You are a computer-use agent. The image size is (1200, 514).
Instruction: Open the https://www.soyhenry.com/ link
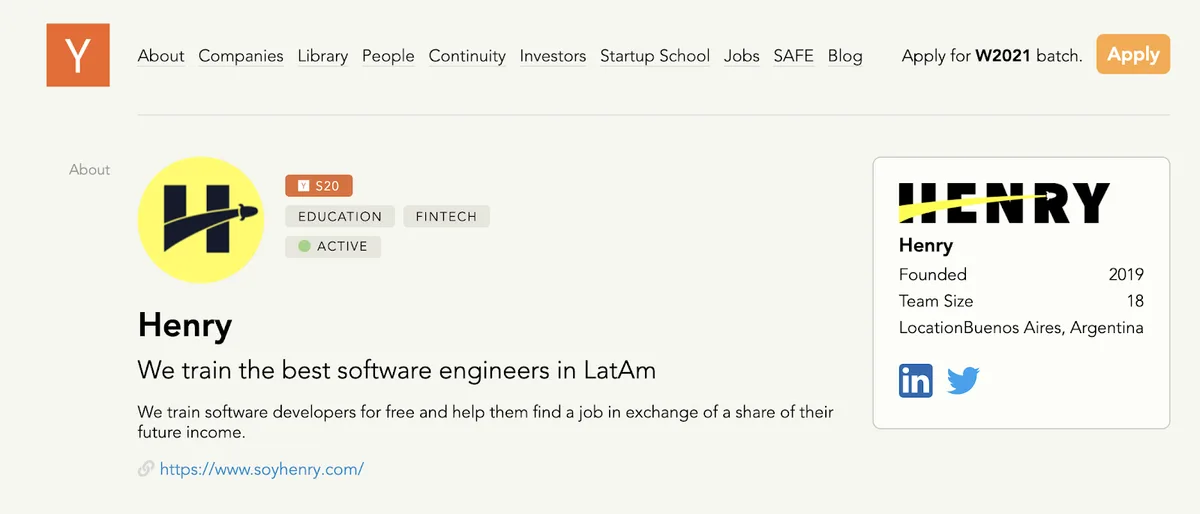coord(262,468)
